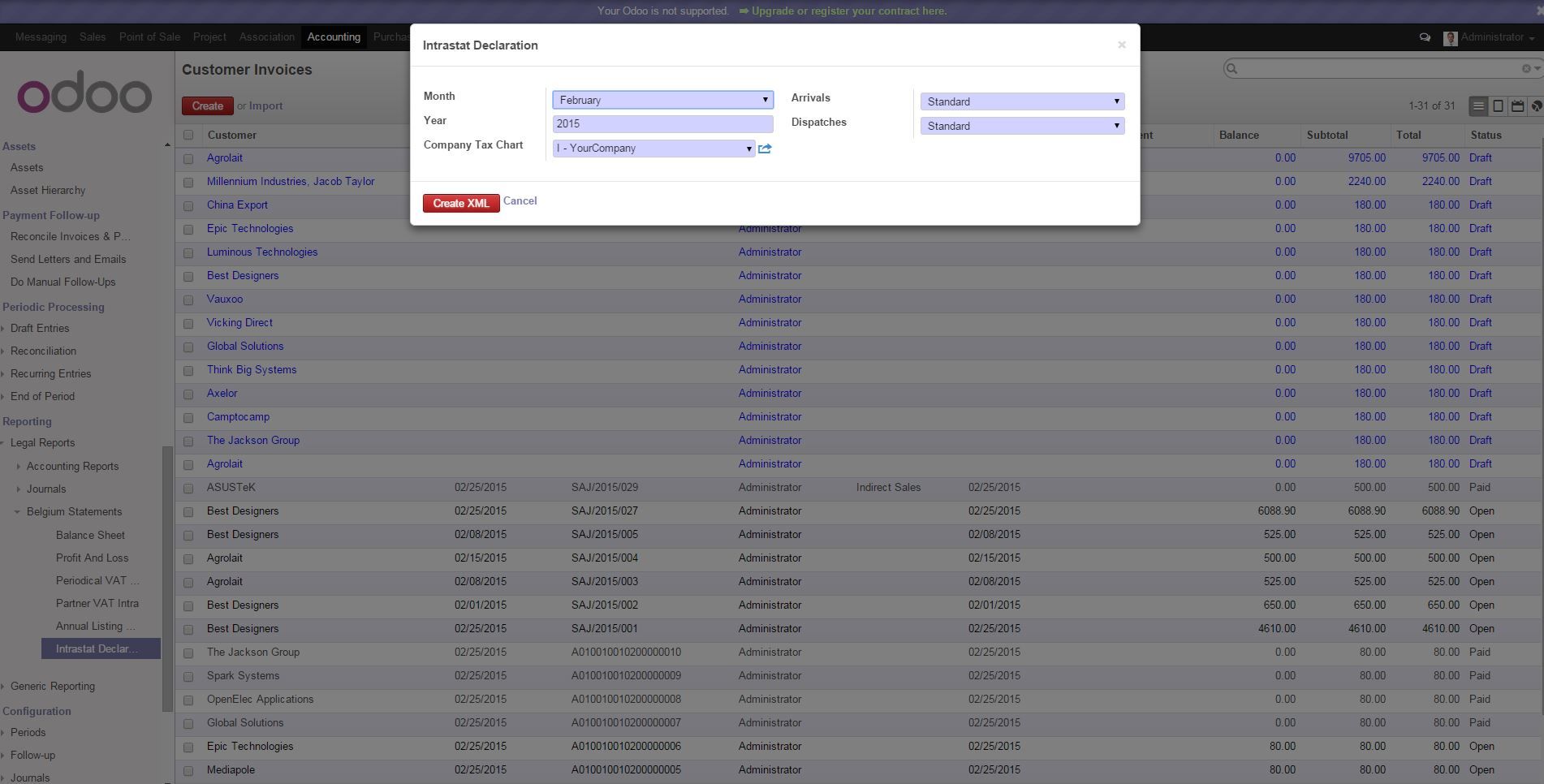Open the Company Tax Chart dropdown
The width and height of the screenshot is (1544, 784).
pyautogui.click(x=653, y=149)
